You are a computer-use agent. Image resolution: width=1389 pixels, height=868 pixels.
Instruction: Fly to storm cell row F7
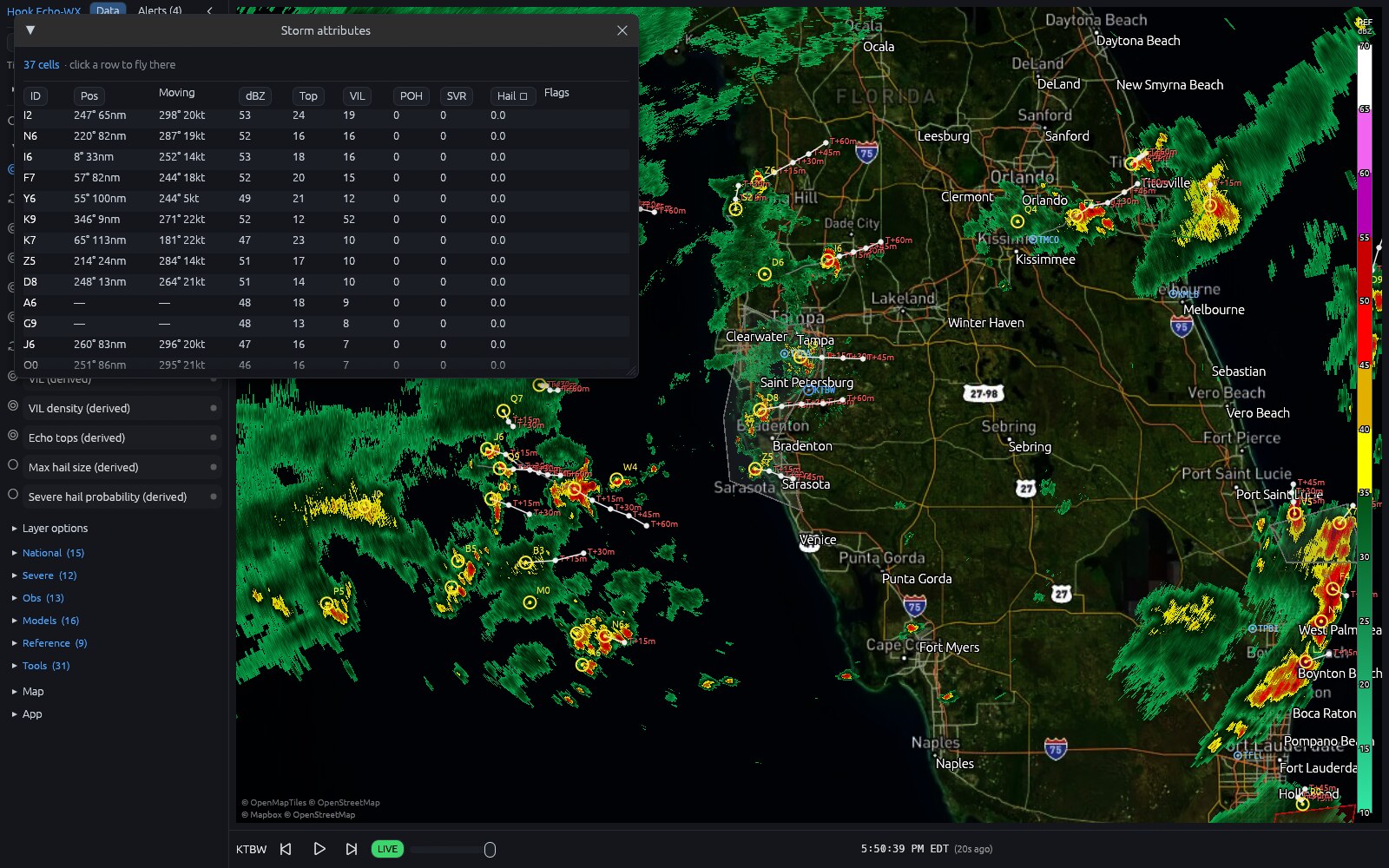(x=326, y=178)
